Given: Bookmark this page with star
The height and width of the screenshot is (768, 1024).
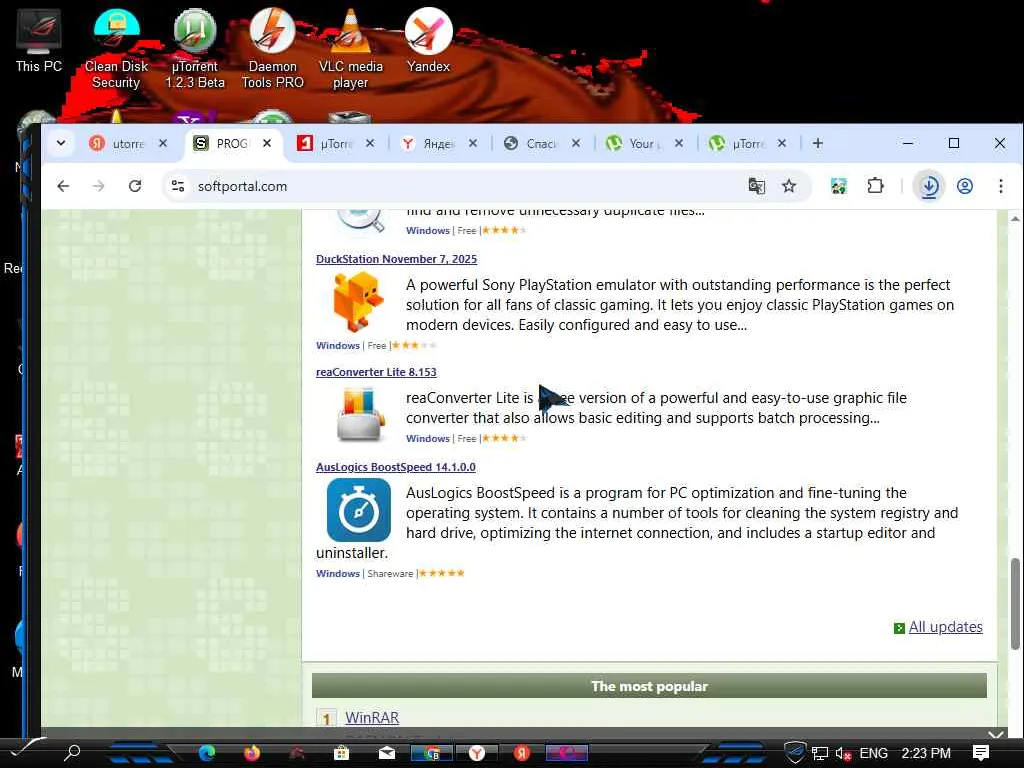Looking at the screenshot, I should (x=789, y=186).
